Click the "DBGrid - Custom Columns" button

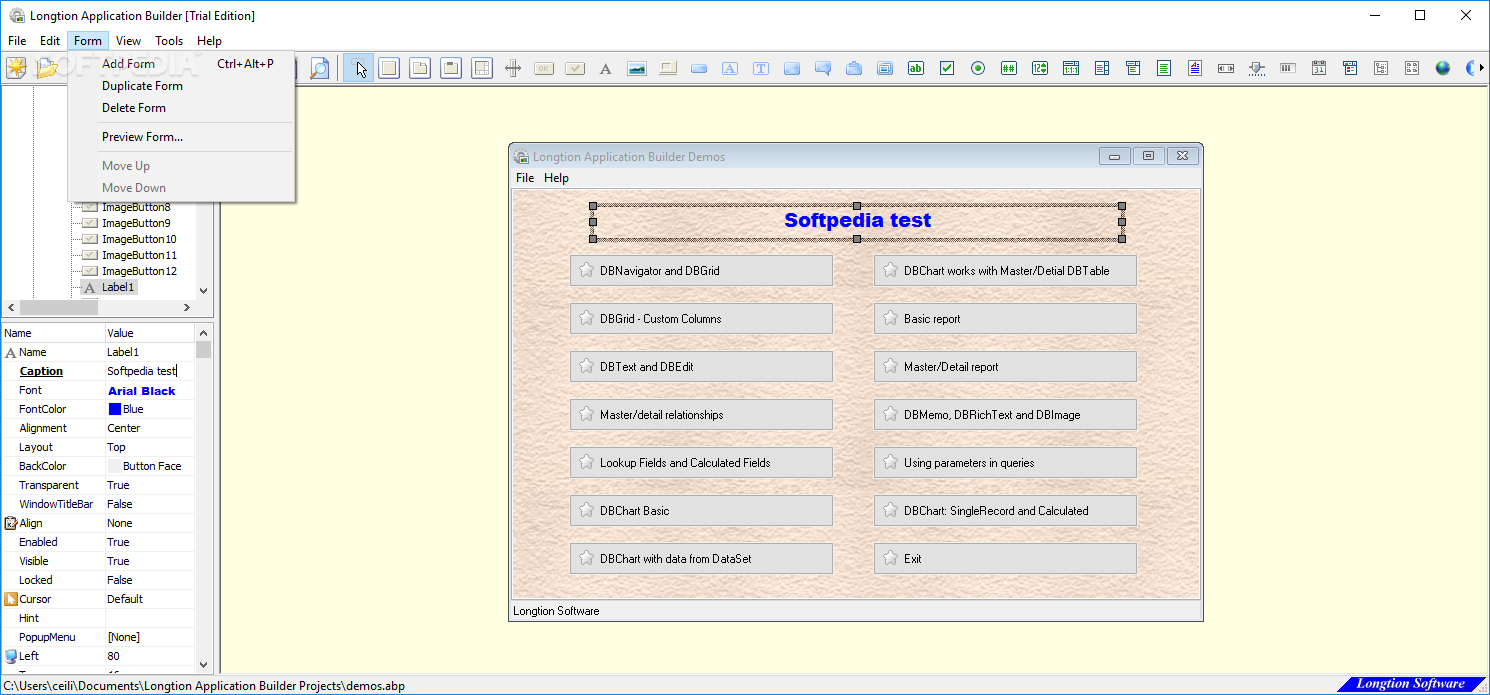701,318
